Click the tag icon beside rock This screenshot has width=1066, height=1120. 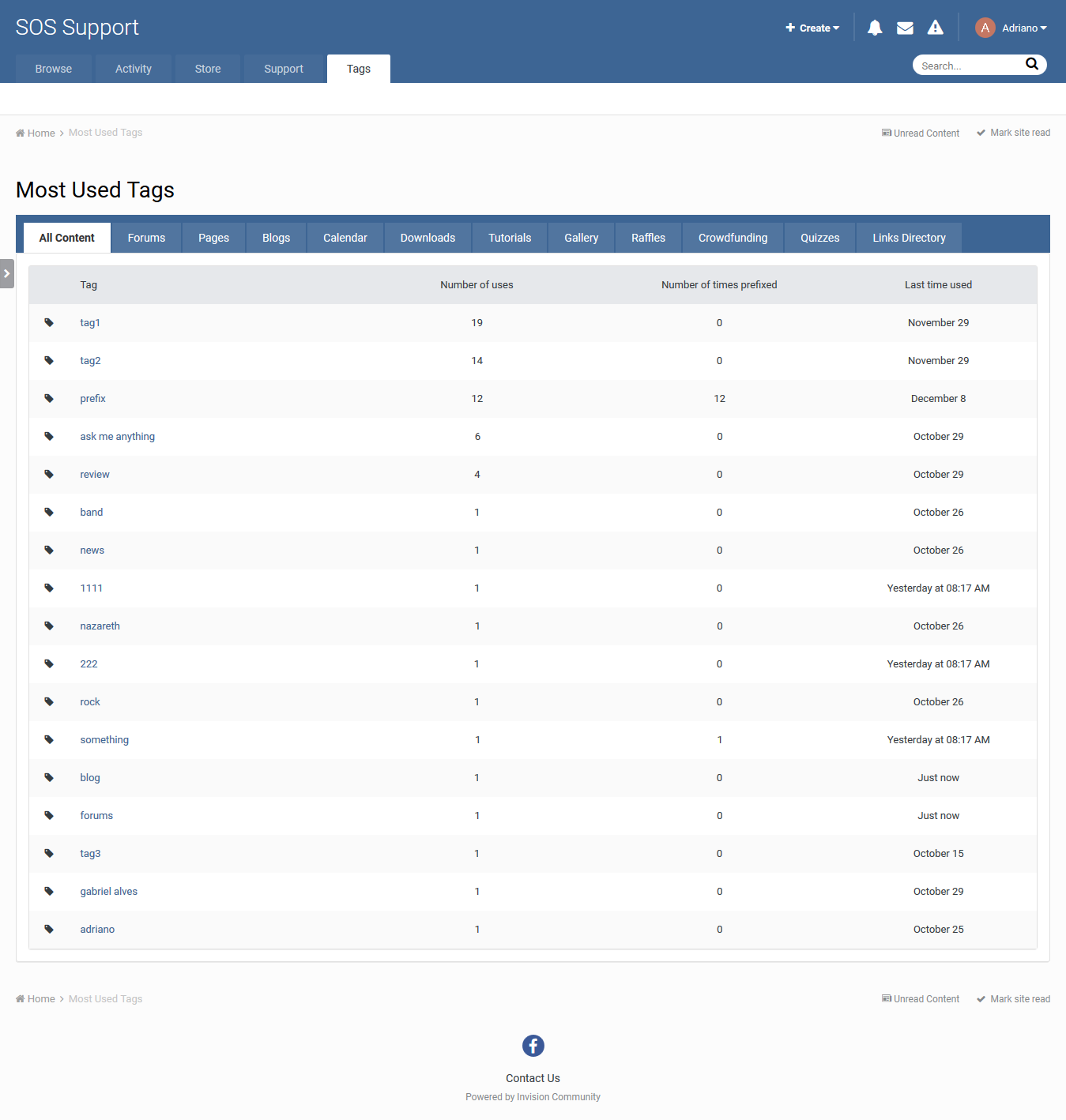click(49, 701)
